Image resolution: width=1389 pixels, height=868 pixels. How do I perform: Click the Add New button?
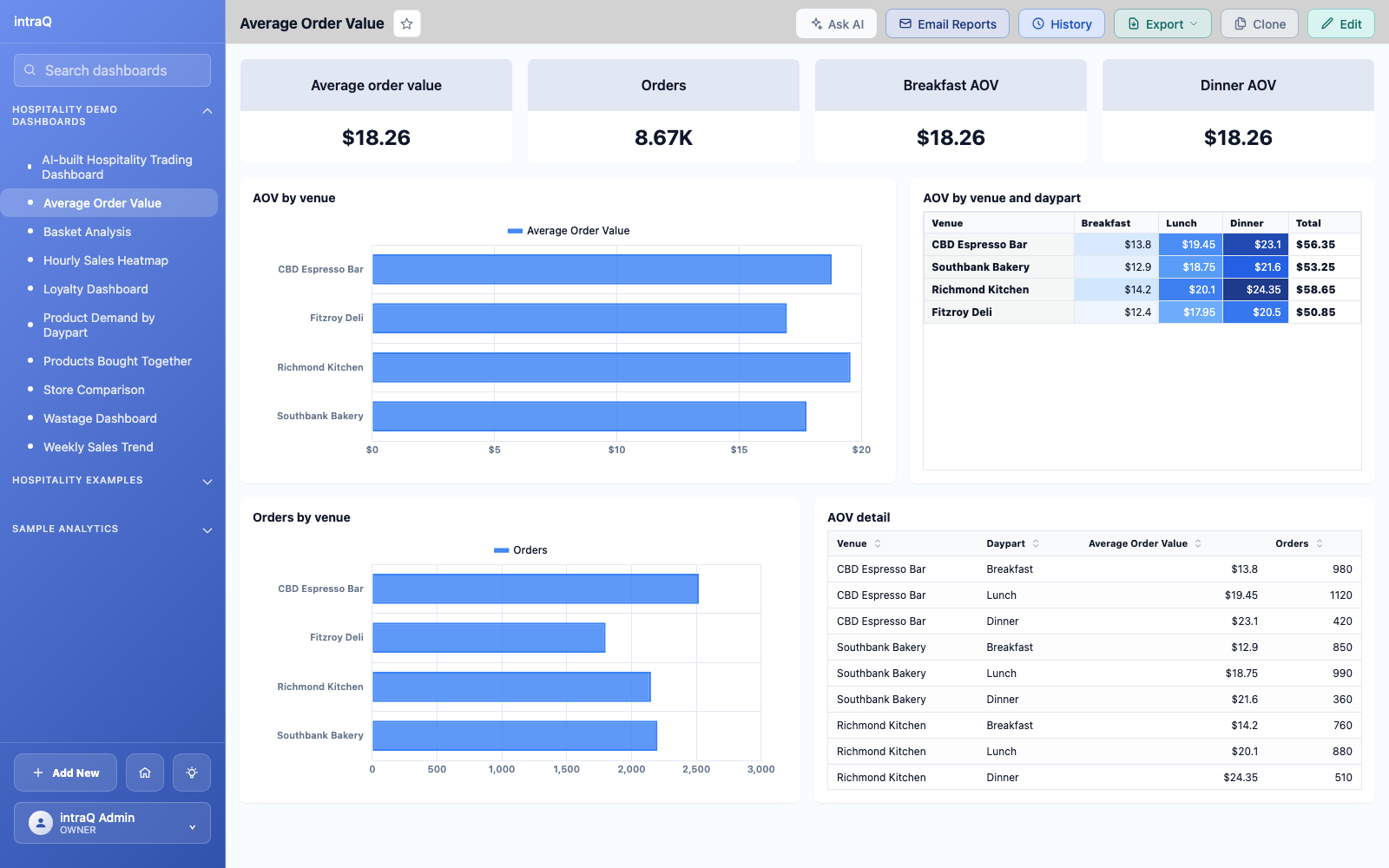pyautogui.click(x=65, y=773)
